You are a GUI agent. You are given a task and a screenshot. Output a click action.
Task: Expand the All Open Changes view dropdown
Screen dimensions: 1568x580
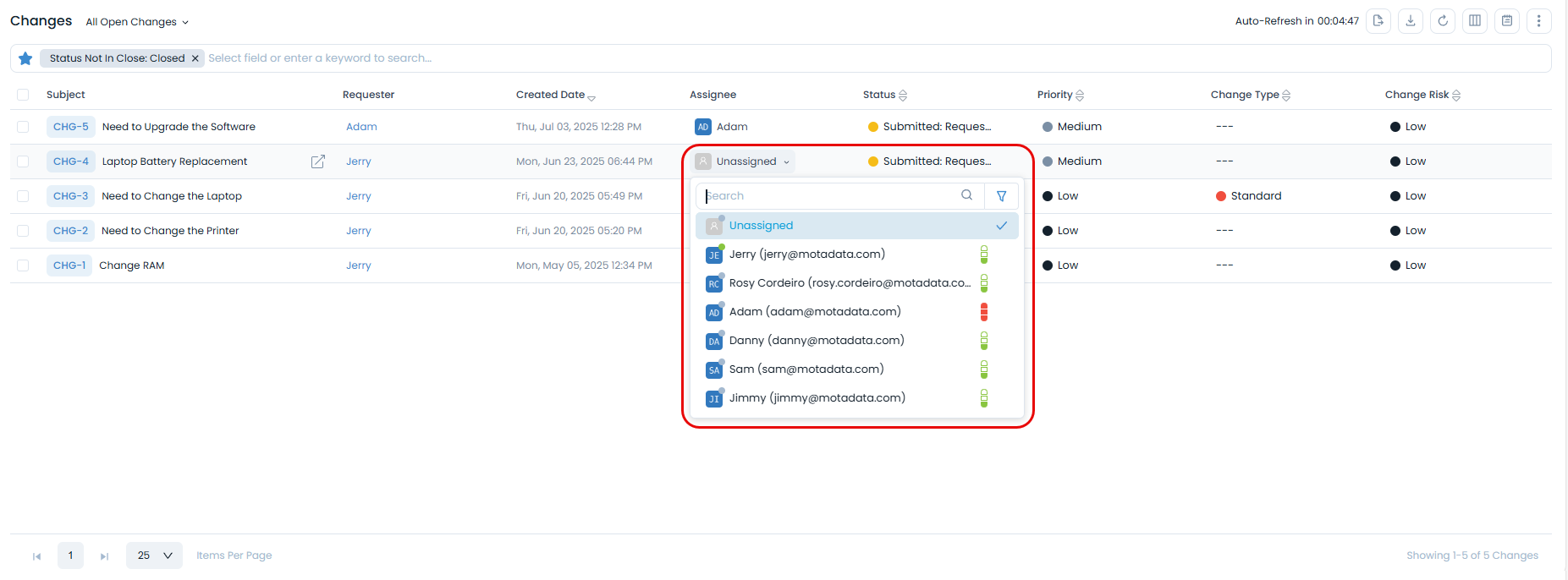point(137,22)
